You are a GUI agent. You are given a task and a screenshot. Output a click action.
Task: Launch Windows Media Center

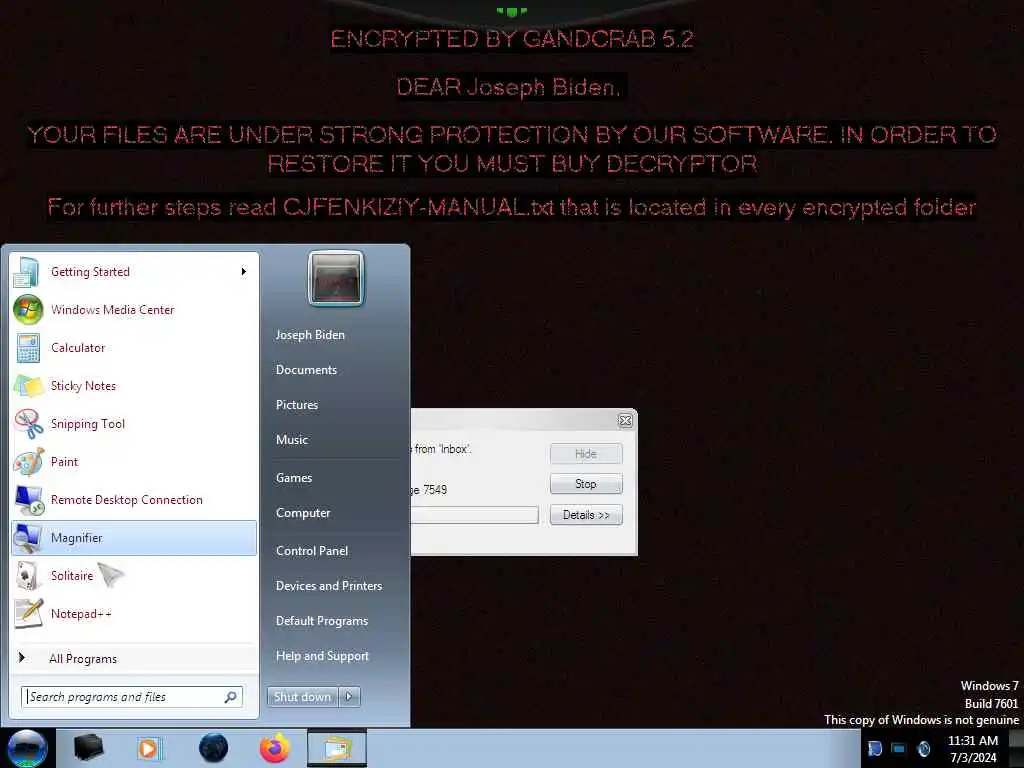click(134, 310)
